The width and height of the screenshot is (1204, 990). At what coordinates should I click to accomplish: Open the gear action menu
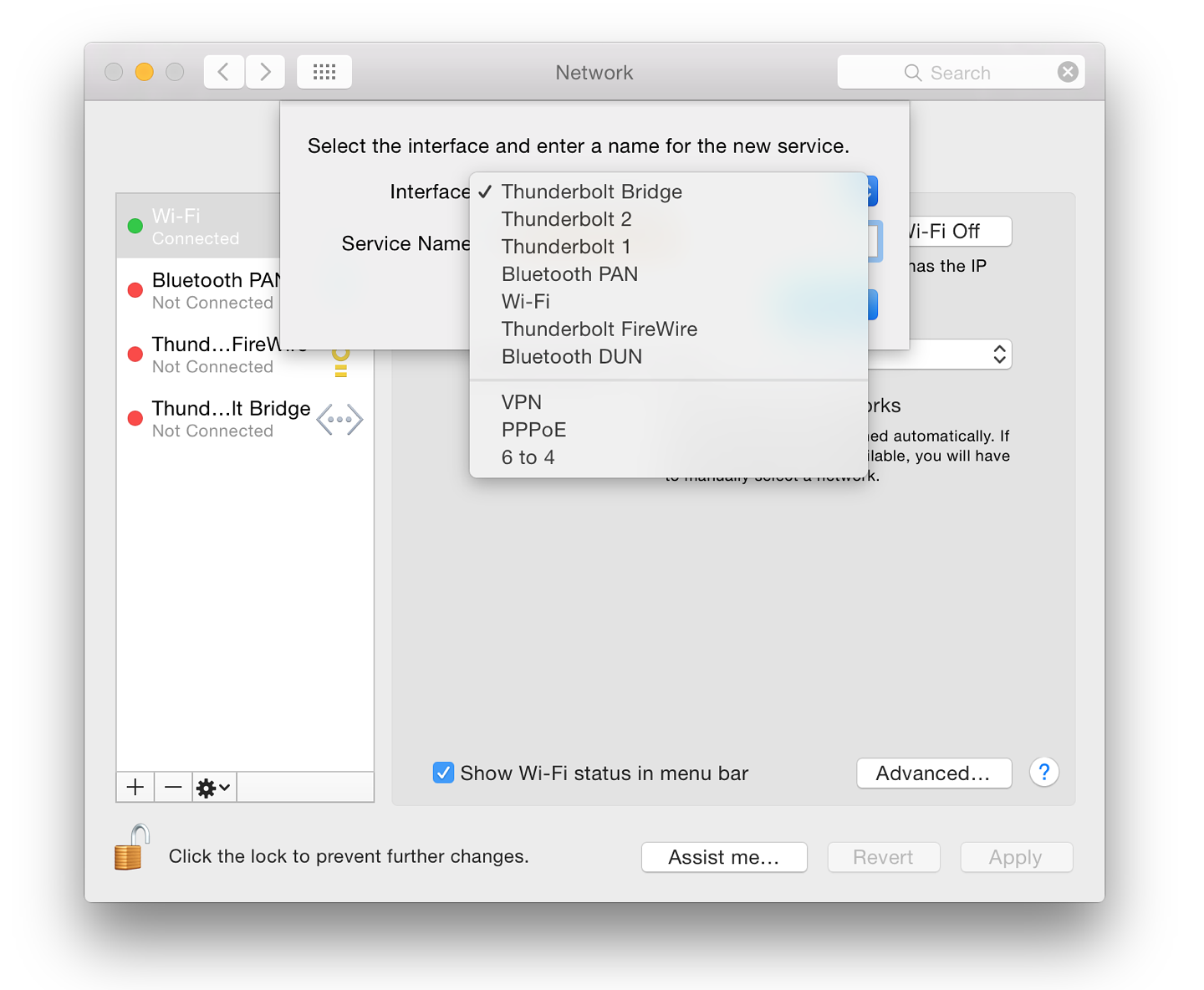click(213, 787)
